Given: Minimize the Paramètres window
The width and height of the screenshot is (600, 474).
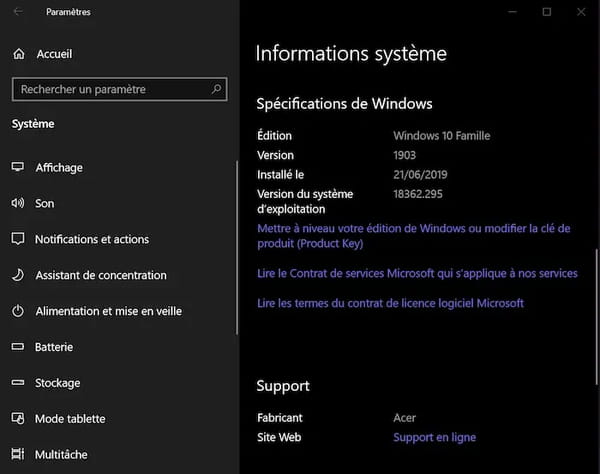Looking at the screenshot, I should (512, 12).
